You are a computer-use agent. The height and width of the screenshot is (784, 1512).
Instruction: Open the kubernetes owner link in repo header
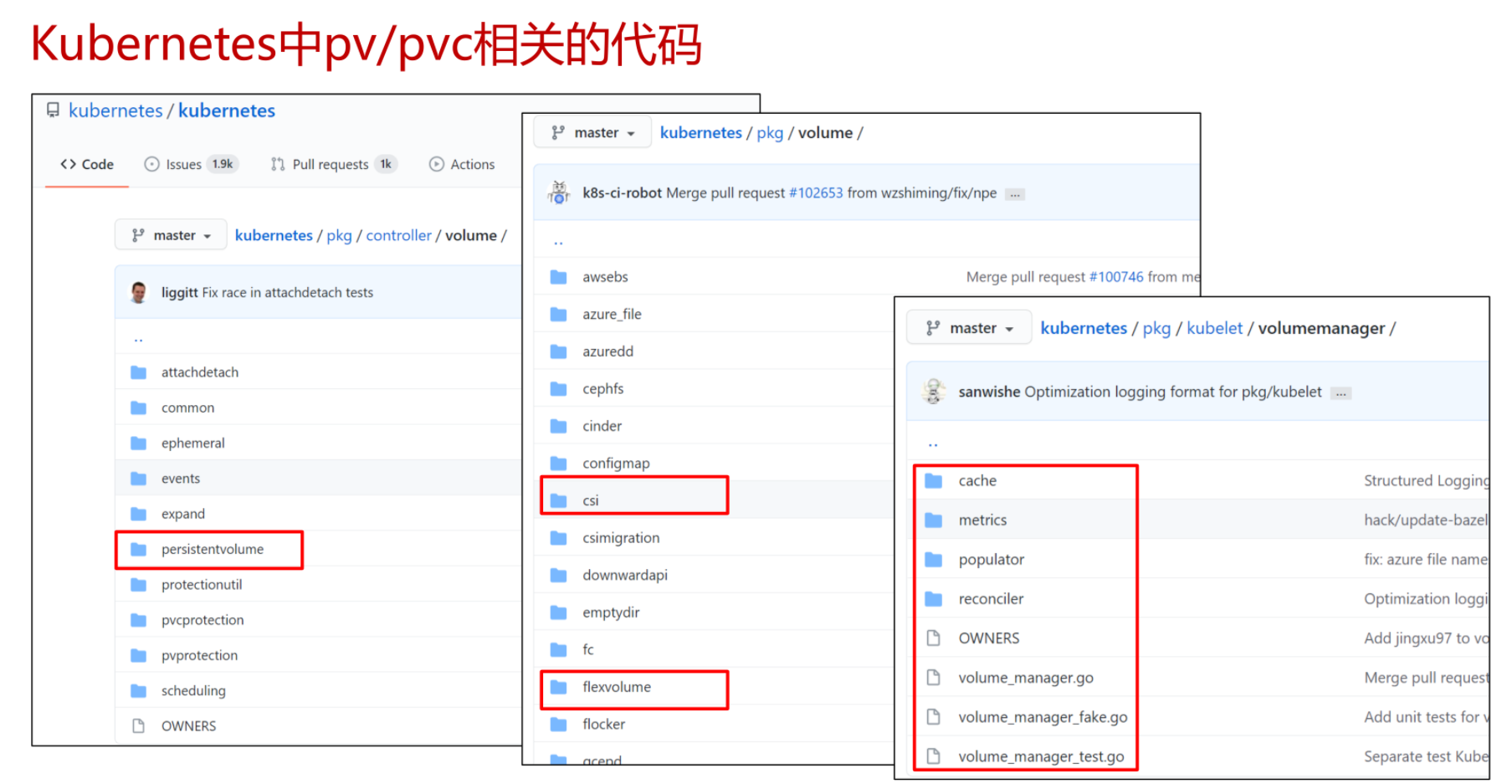tap(115, 110)
